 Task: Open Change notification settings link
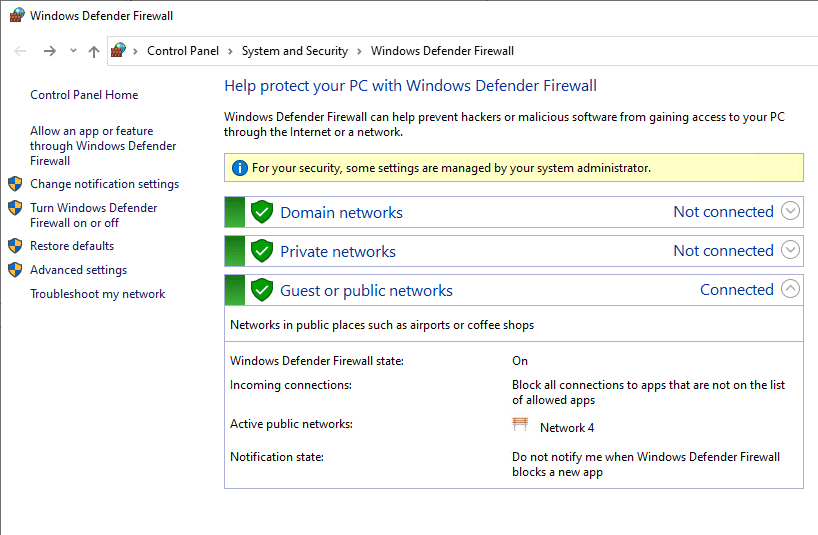click(x=104, y=184)
